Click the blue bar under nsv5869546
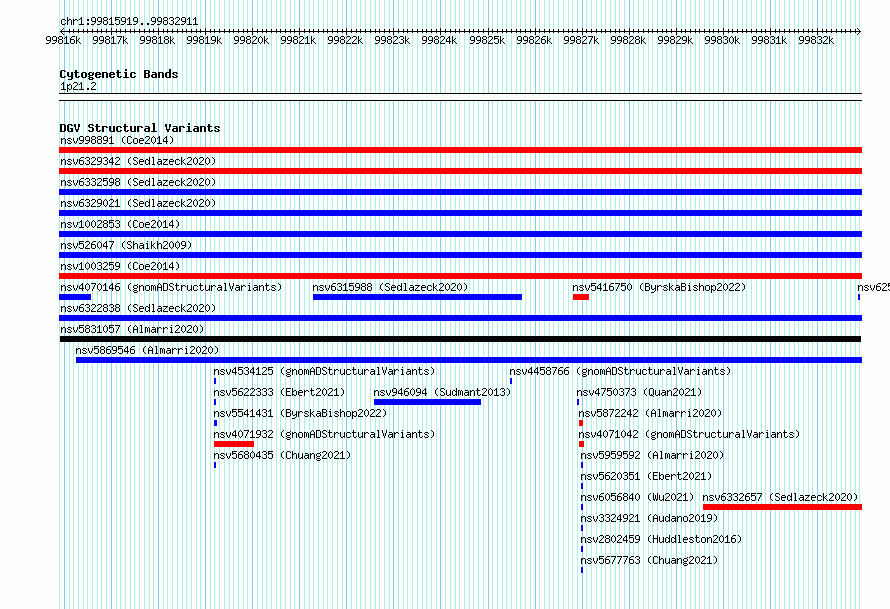 tap(469, 360)
